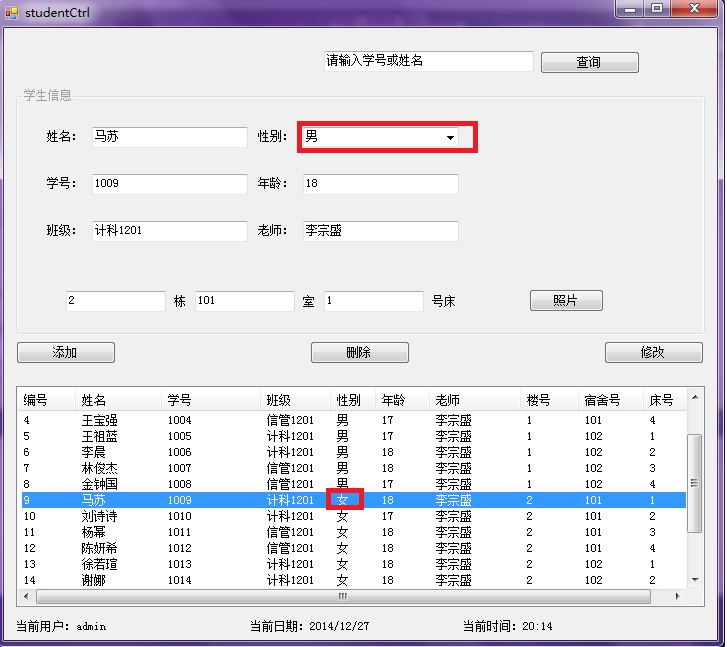Click the horizontal scrollbar thumb of the list

[x=343, y=596]
